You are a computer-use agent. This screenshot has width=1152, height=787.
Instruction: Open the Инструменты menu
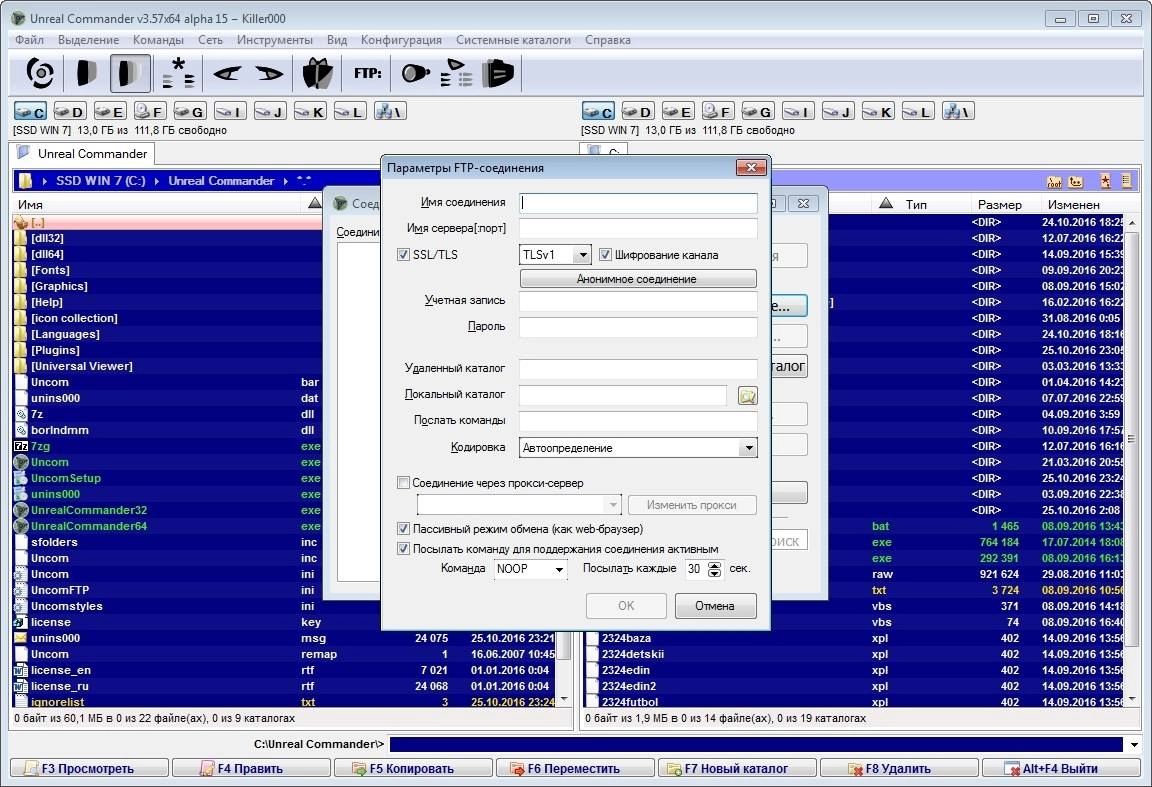click(275, 40)
